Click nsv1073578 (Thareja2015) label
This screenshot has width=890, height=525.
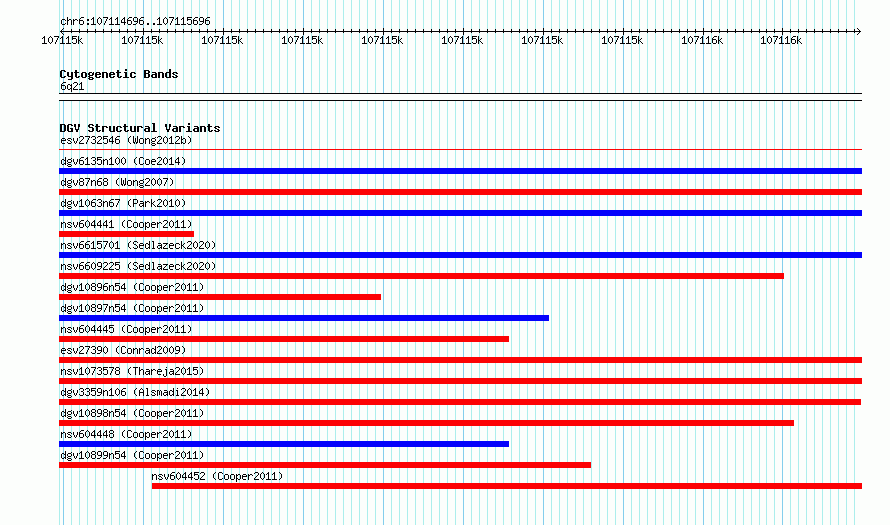point(132,371)
